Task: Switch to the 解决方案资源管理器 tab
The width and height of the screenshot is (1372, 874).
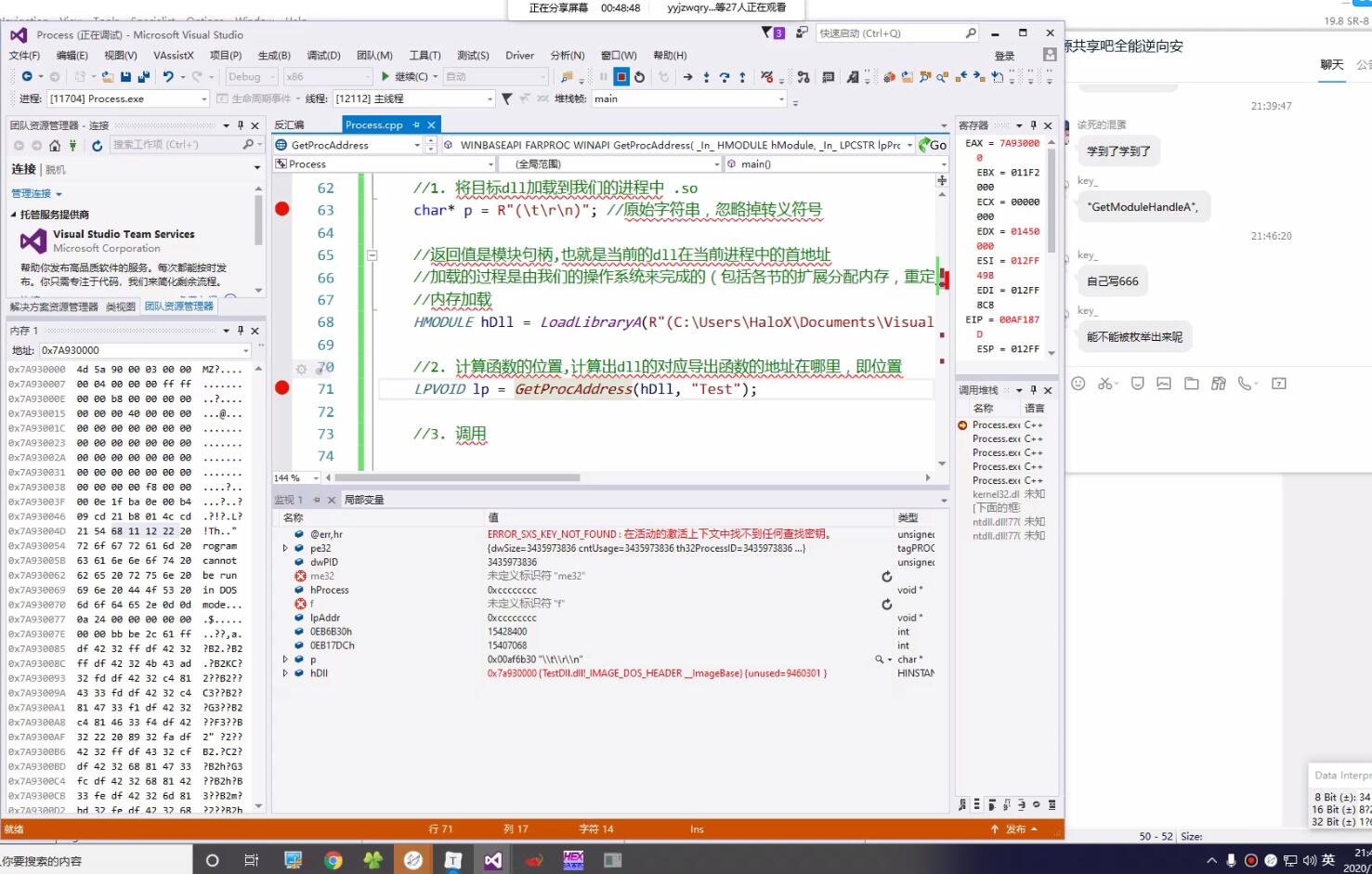Action: point(54,307)
